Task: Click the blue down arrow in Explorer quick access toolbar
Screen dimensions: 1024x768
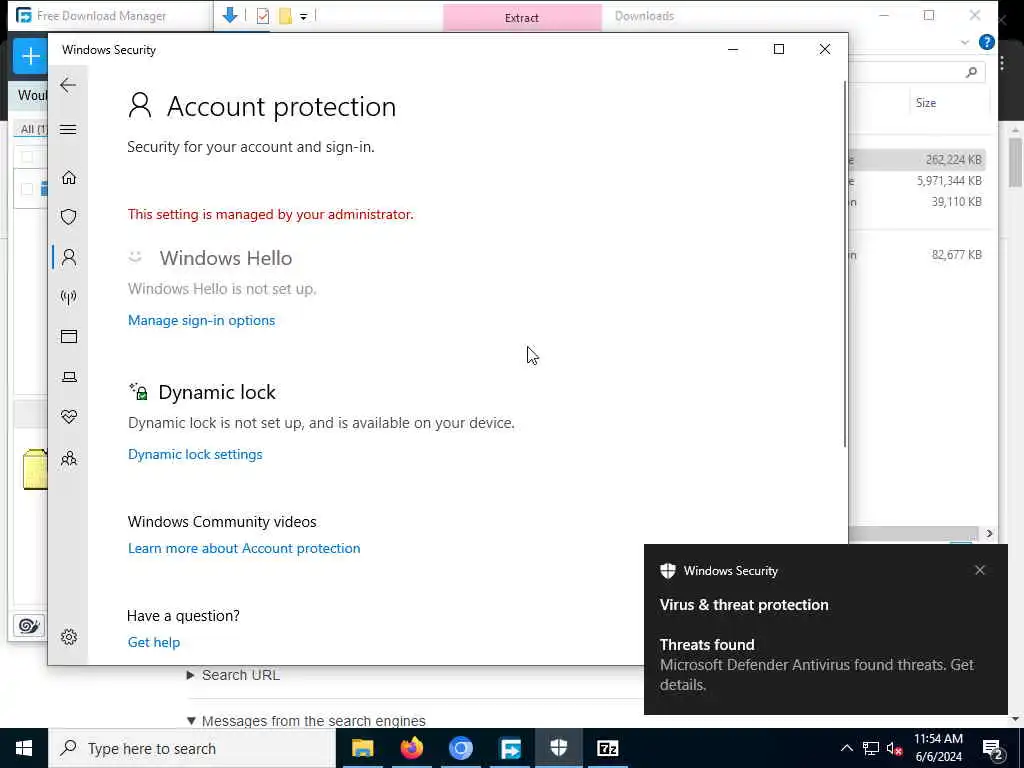Action: [x=230, y=16]
